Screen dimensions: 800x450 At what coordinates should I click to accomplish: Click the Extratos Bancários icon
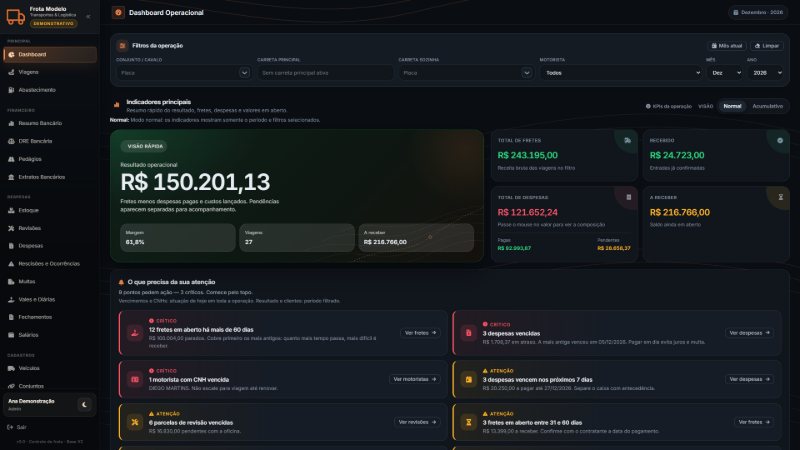click(x=11, y=177)
